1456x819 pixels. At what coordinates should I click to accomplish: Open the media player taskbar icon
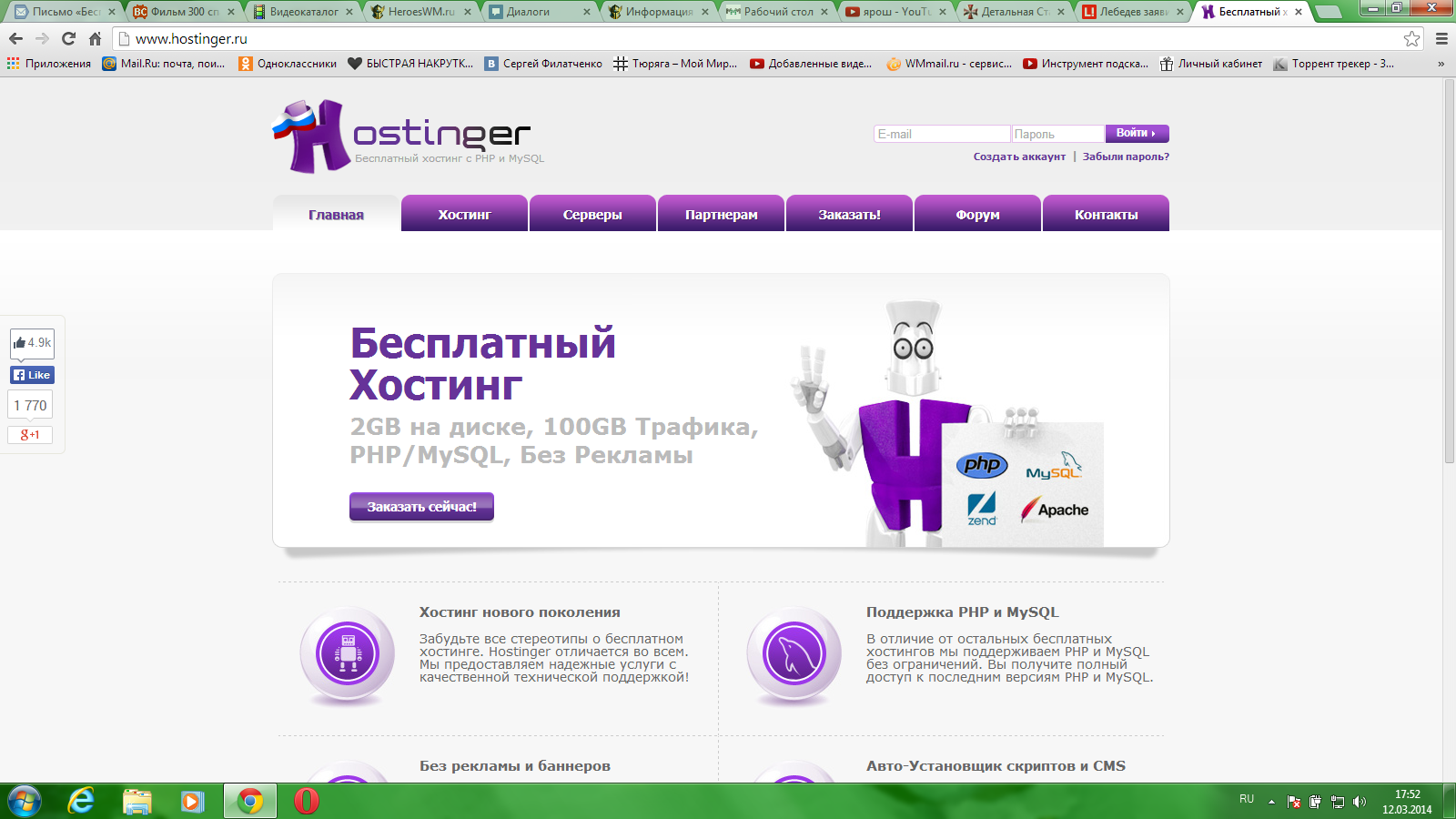tap(192, 802)
